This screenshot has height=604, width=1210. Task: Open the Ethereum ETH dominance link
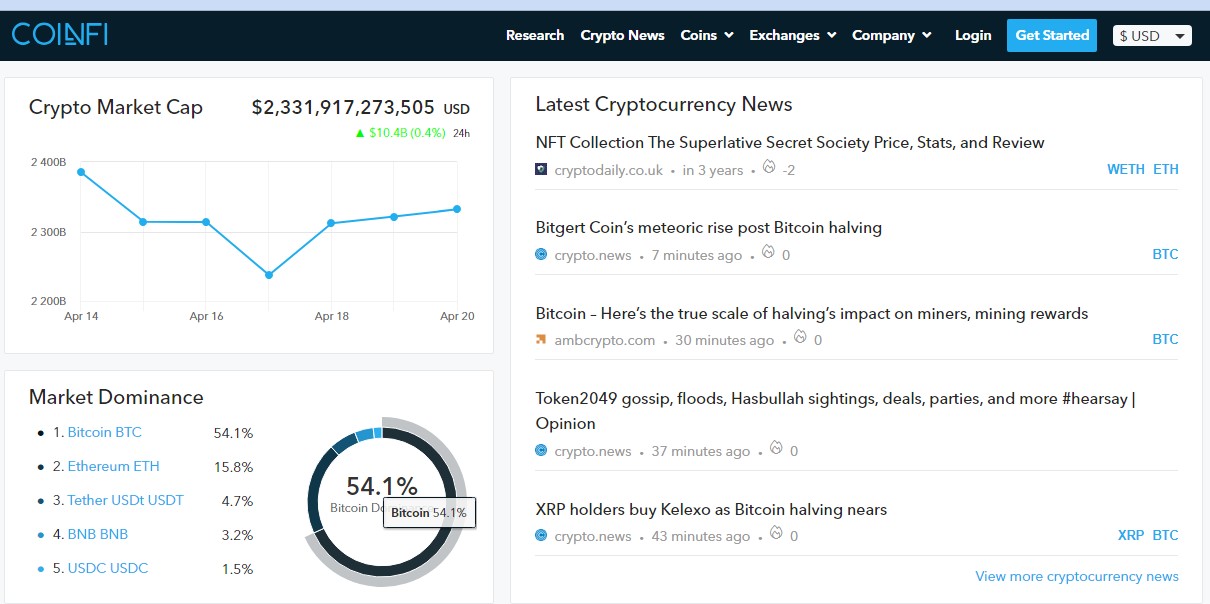(x=113, y=466)
